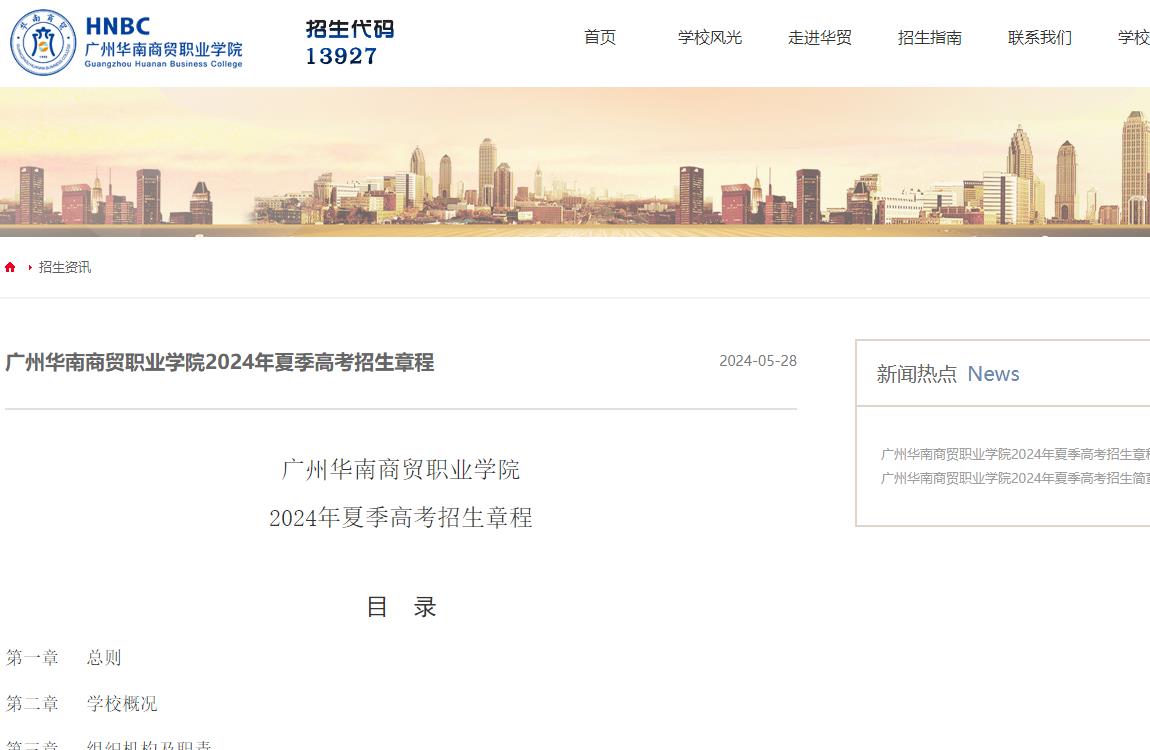Click the city skyline banner image
Viewport: 1150px width, 750px height.
click(575, 162)
